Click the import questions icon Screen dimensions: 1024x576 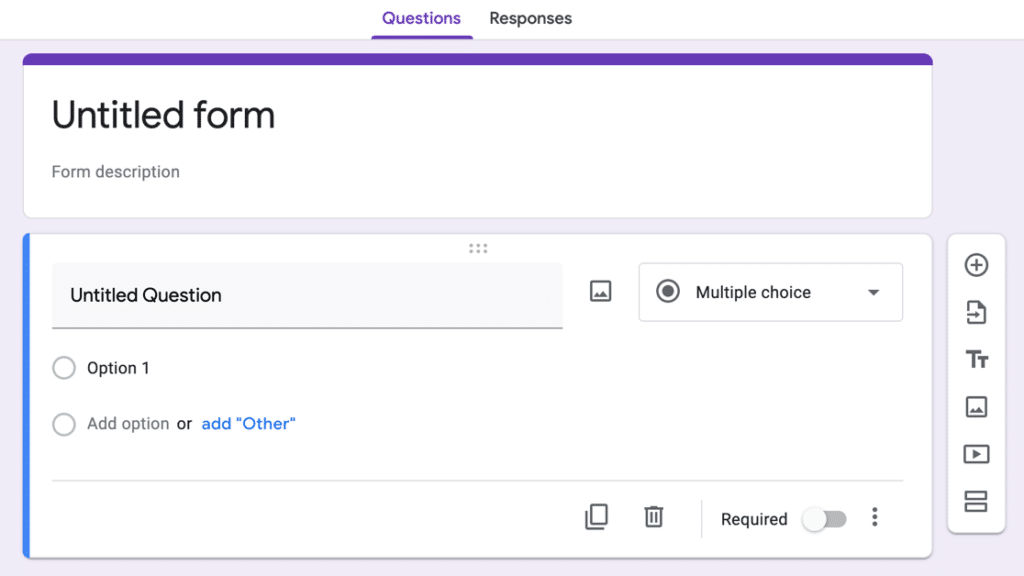coord(977,312)
